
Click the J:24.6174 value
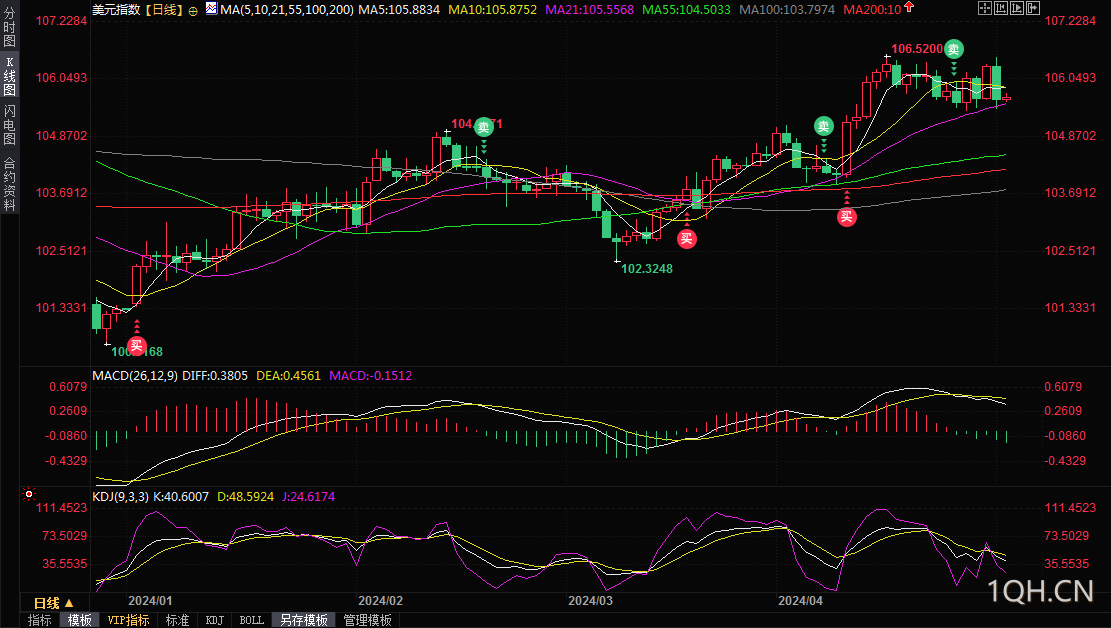coord(308,497)
